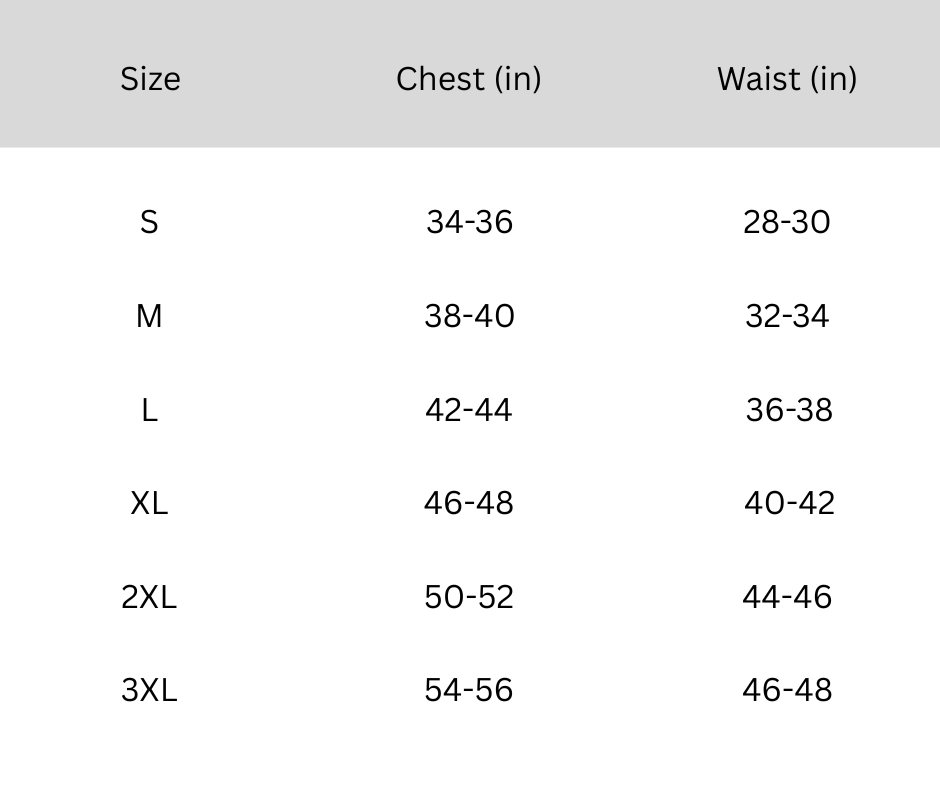Select the M size label
The height and width of the screenshot is (788, 940).
(x=149, y=316)
